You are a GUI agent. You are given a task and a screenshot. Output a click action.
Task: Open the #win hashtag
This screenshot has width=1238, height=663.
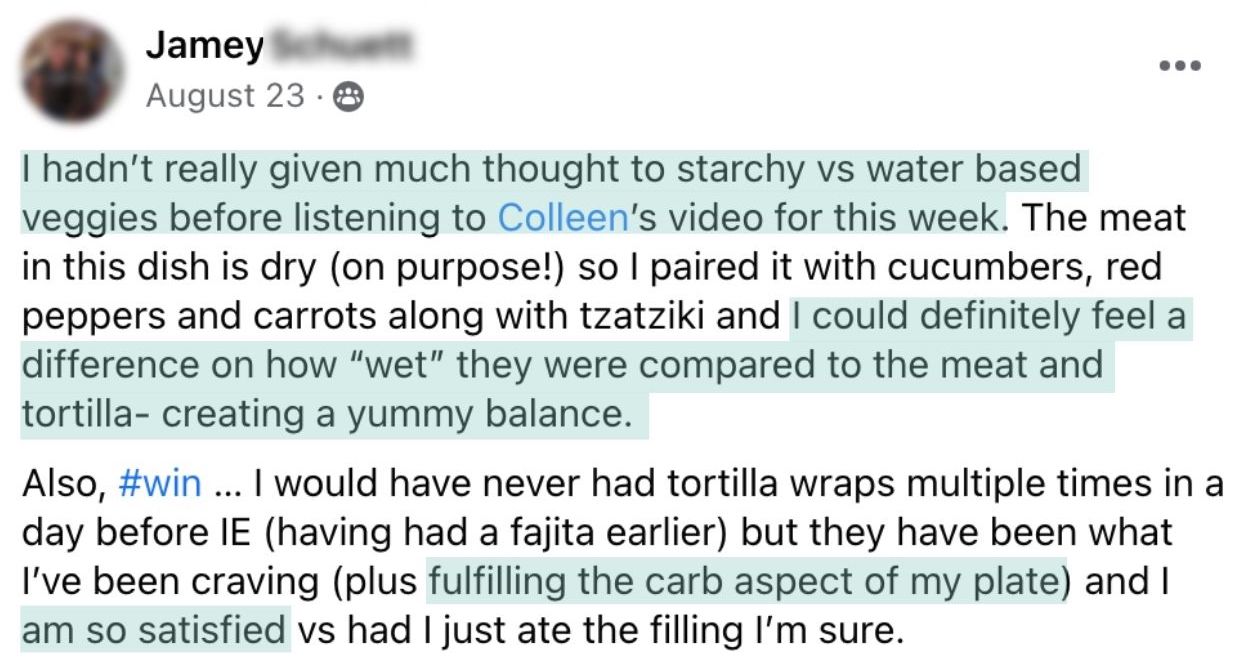coord(159,483)
